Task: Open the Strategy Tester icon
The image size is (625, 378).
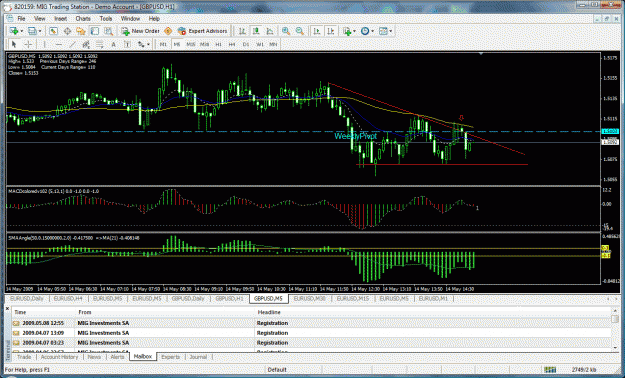Action: click(x=108, y=31)
